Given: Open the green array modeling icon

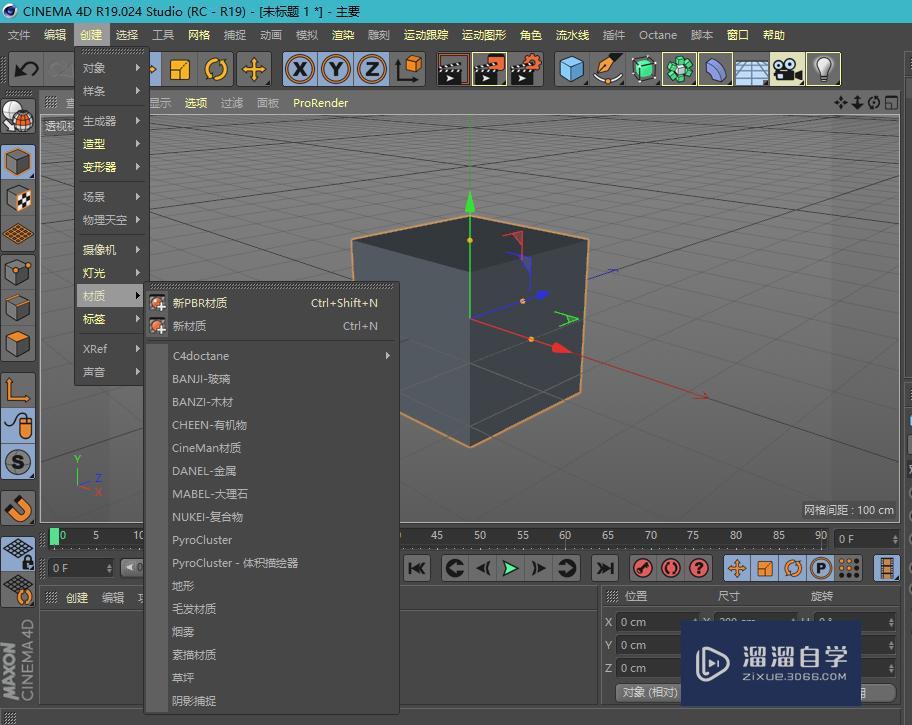Looking at the screenshot, I should [679, 69].
